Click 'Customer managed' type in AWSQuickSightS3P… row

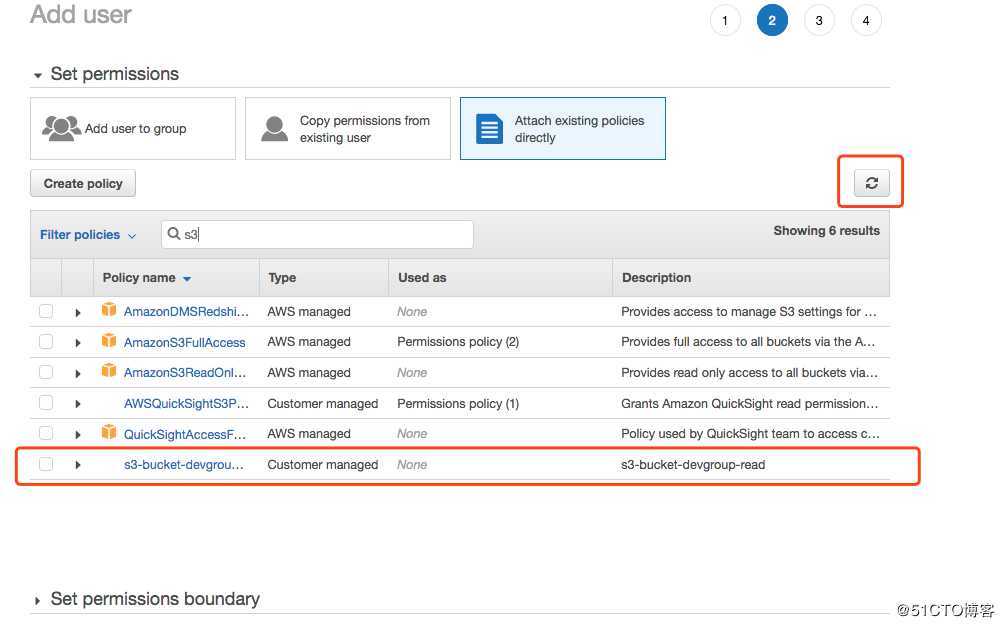(x=323, y=403)
